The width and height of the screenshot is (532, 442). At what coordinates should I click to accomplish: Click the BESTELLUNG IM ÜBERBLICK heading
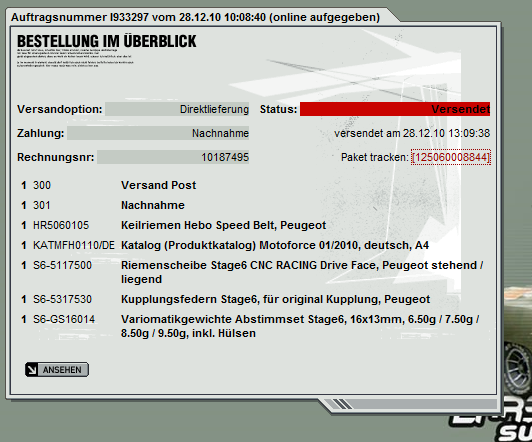click(x=107, y=41)
